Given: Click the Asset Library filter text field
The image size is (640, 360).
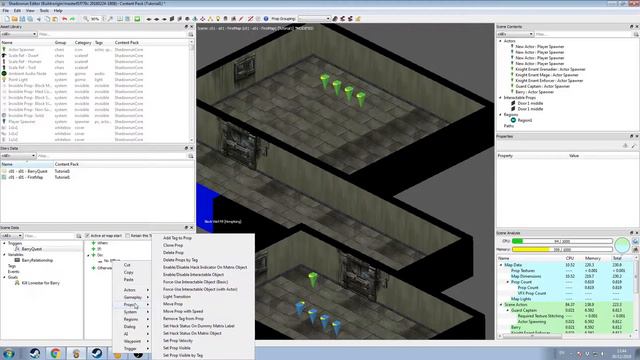Looking at the screenshot, I should (x=112, y=34).
